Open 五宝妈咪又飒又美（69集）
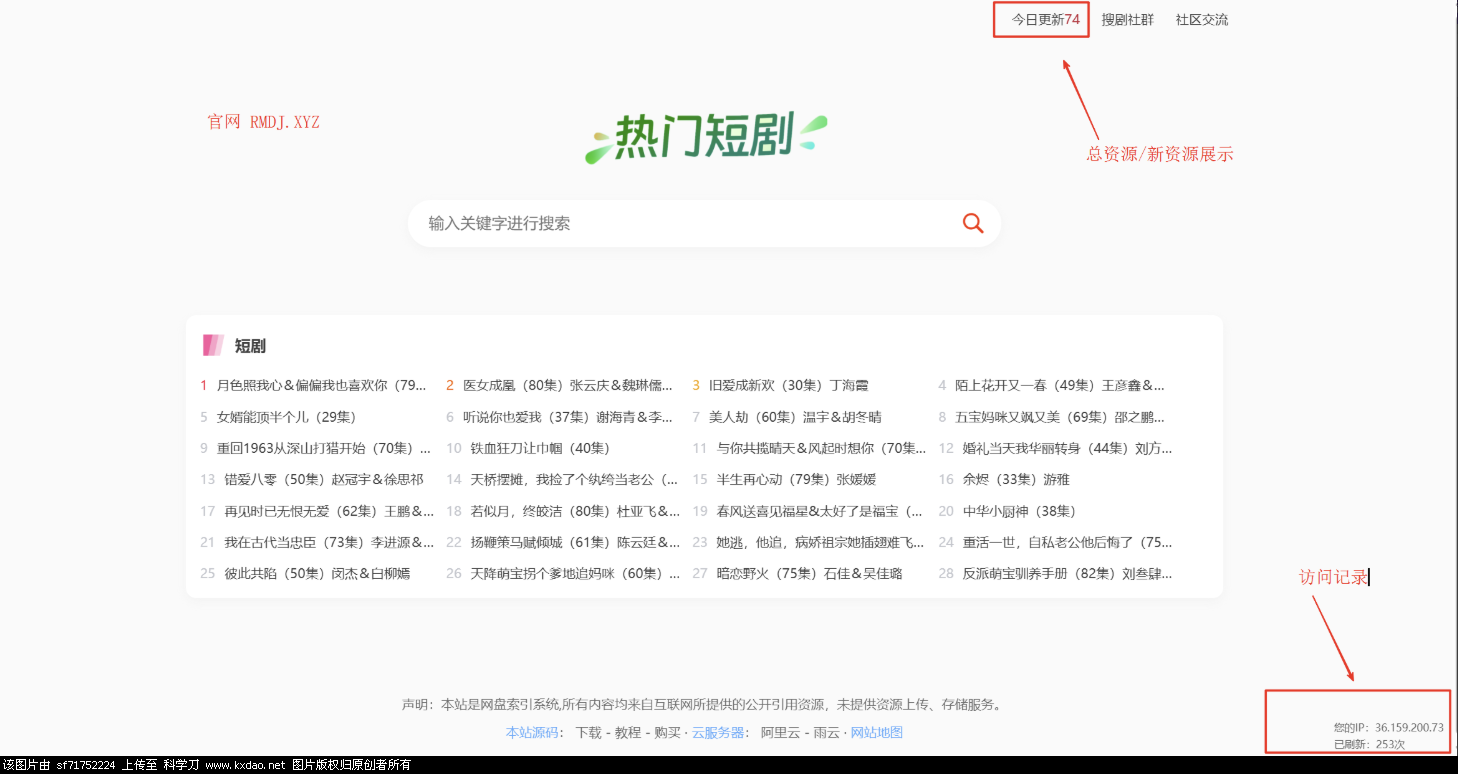Viewport: 1458px width, 774px height. point(1060,417)
